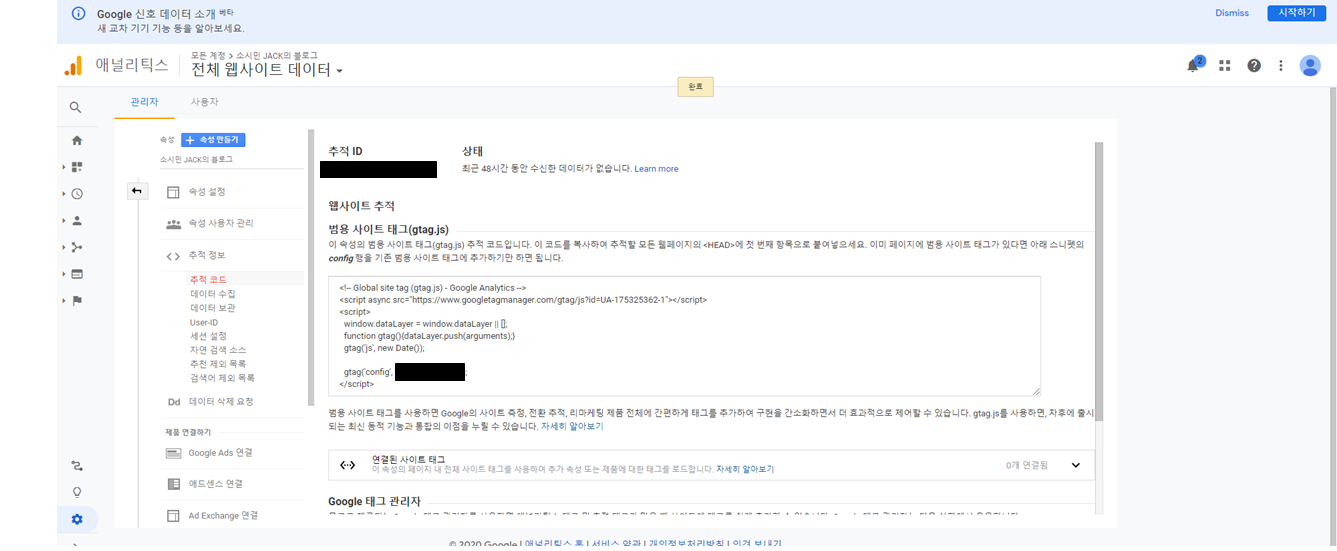Viewport: 1337px width, 551px height.
Task: Go to Home via the house icon
Action: [77, 140]
